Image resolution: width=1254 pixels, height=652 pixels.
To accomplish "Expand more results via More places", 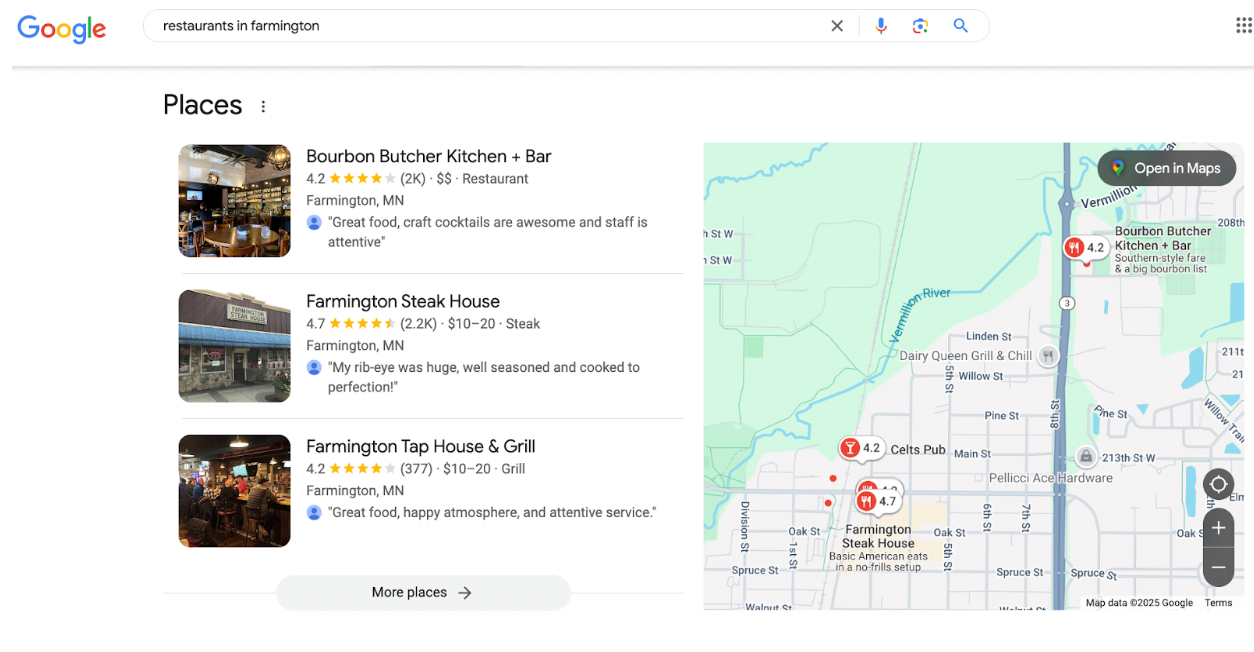I will click(x=422, y=592).
